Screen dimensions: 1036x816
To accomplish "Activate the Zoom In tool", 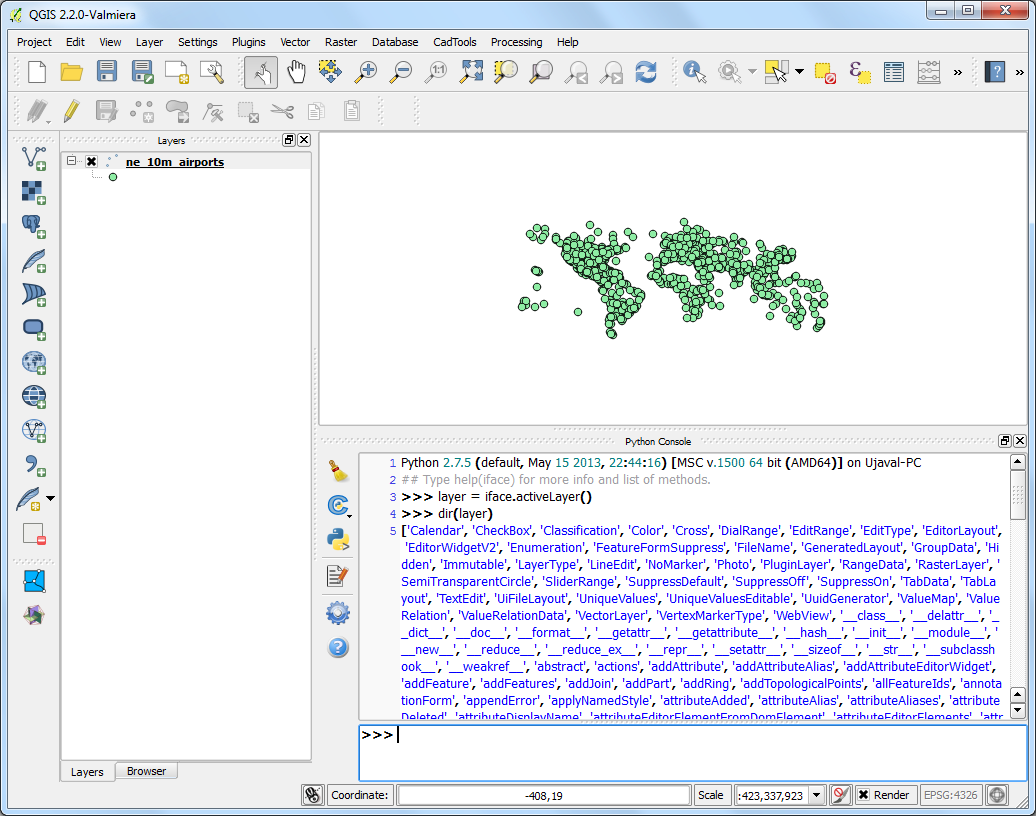I will coord(365,71).
